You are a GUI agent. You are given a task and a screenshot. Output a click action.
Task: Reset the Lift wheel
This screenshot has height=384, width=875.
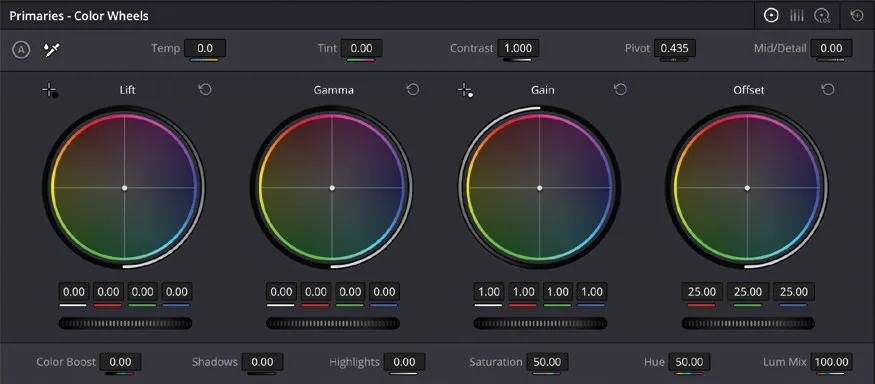(205, 90)
